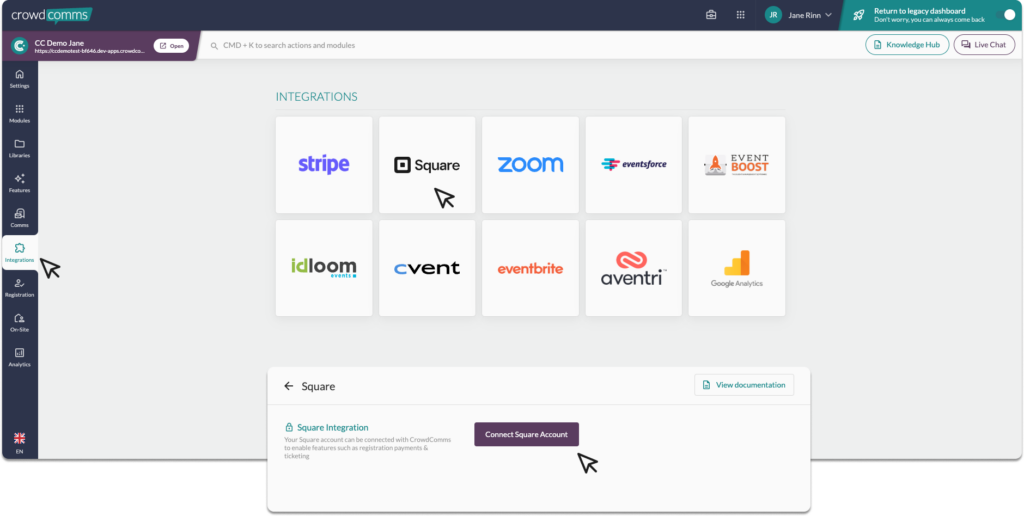The width and height of the screenshot is (1024, 516).
Task: Click the briefcase icon in top bar
Action: click(x=711, y=15)
